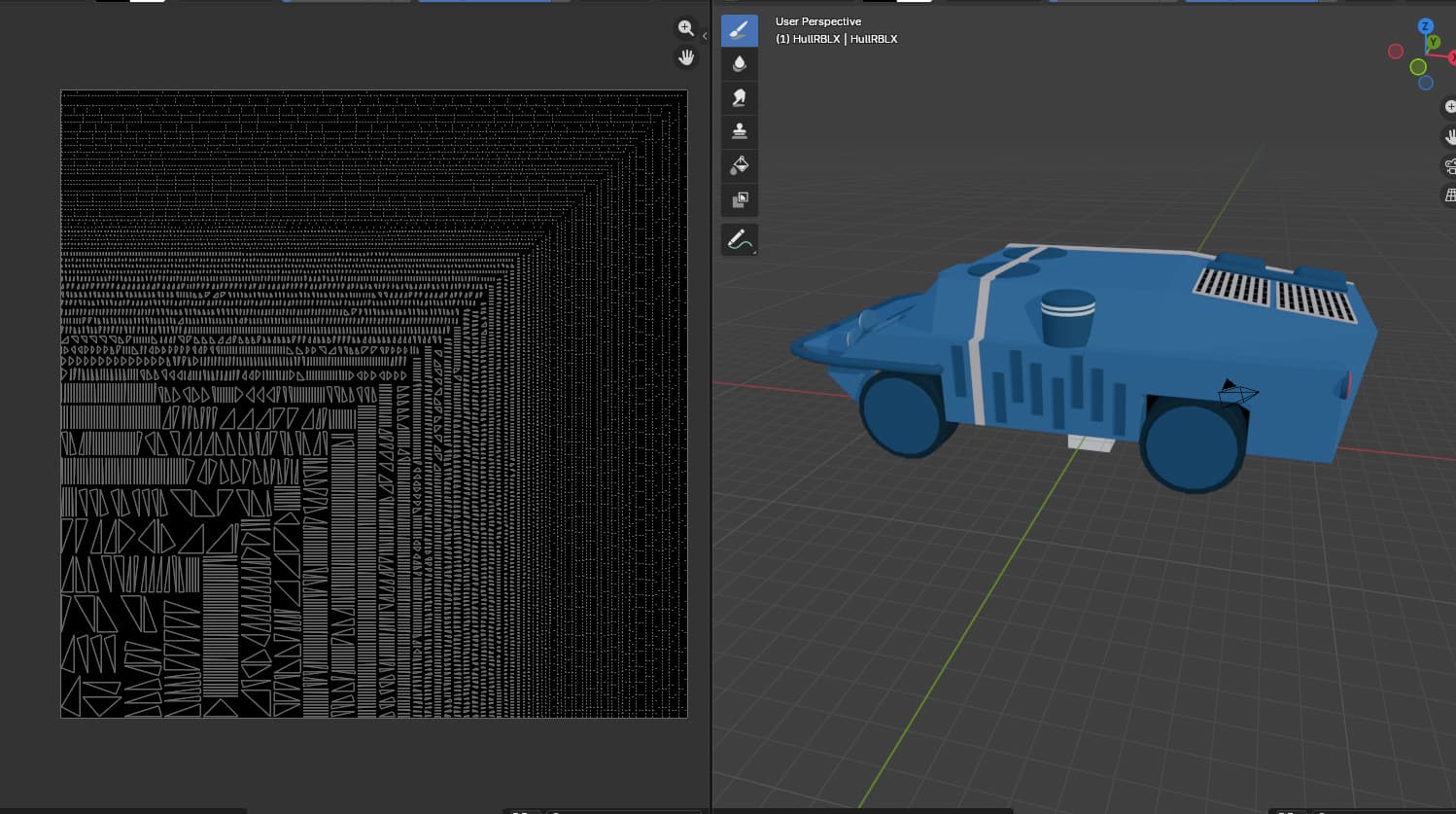Click the image editor zoom magnifier icon
This screenshot has height=814, width=1456.
pyautogui.click(x=686, y=28)
